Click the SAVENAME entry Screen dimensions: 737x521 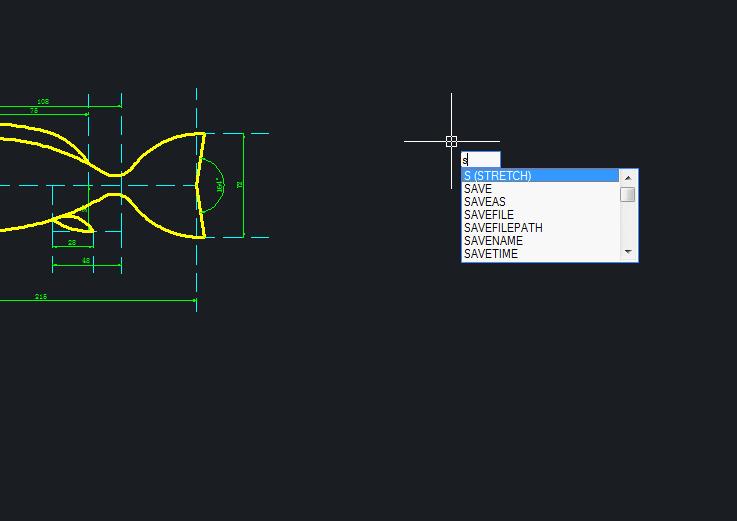tap(493, 241)
